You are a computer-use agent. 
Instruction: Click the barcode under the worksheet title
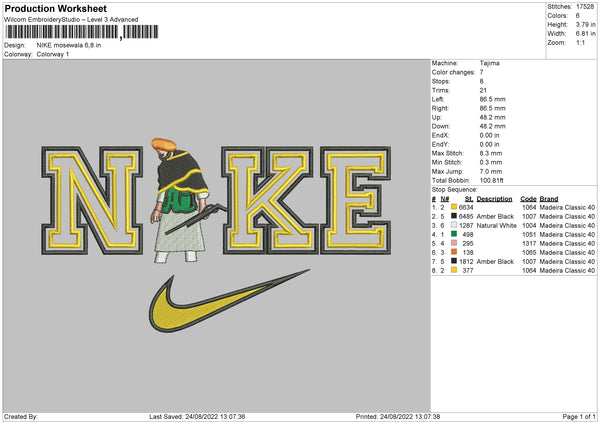tap(82, 32)
